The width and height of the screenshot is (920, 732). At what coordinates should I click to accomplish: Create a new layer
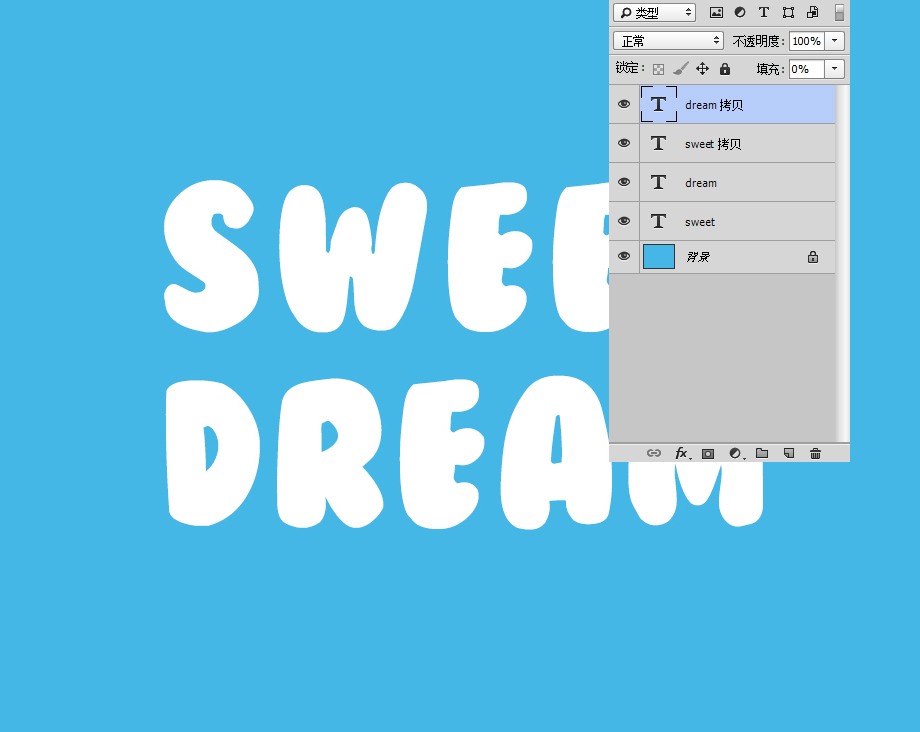789,453
